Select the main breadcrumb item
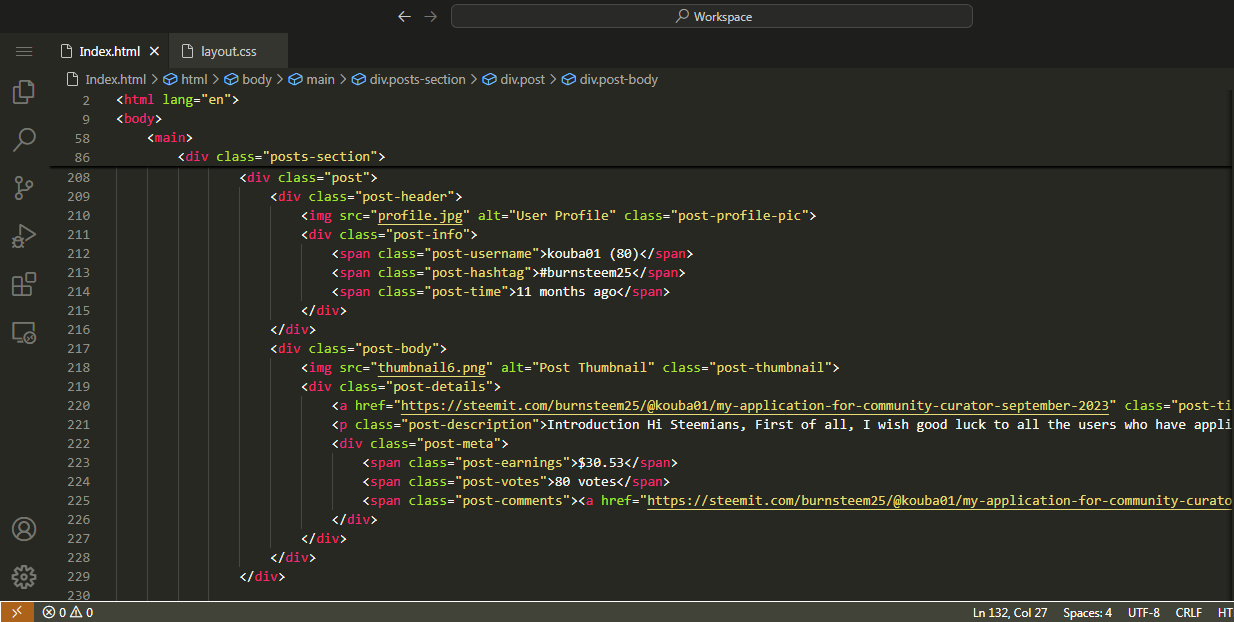Screen dimensions: 1234x622 click(x=312, y=79)
